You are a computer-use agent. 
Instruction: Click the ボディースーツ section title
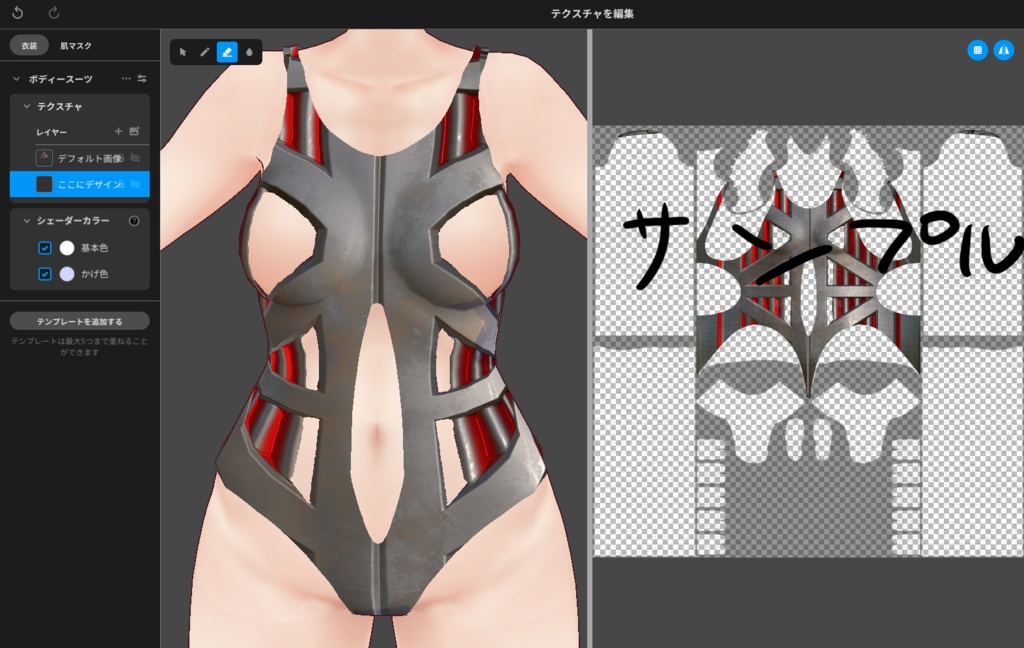tap(60, 79)
